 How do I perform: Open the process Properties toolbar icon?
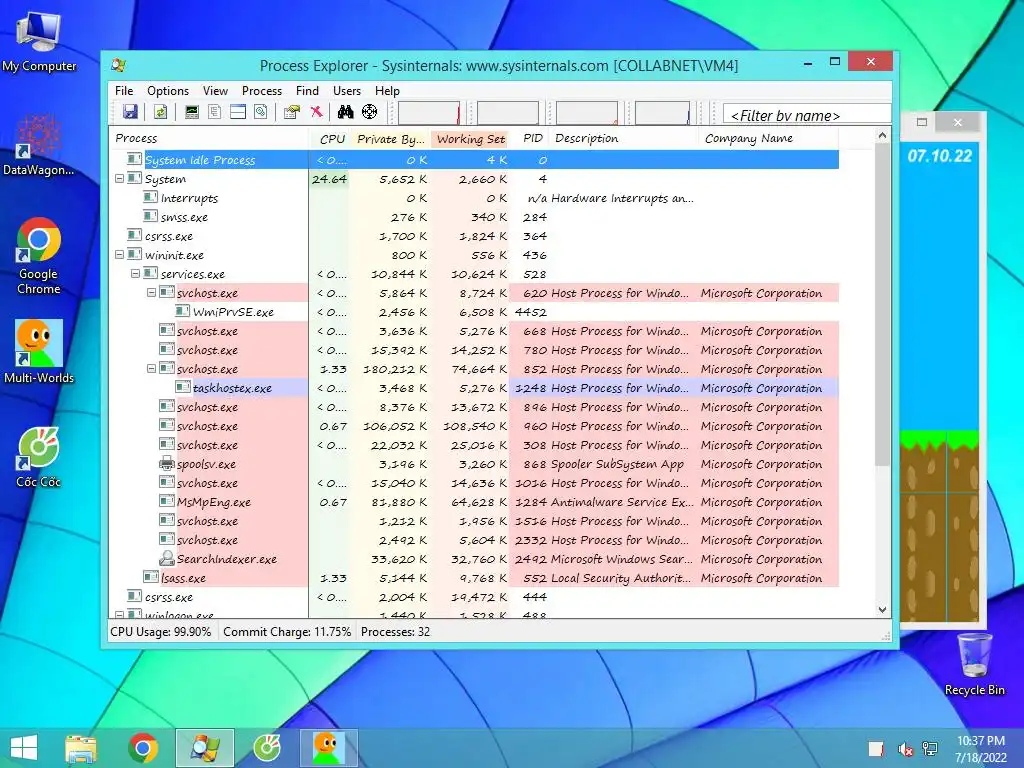pyautogui.click(x=291, y=112)
